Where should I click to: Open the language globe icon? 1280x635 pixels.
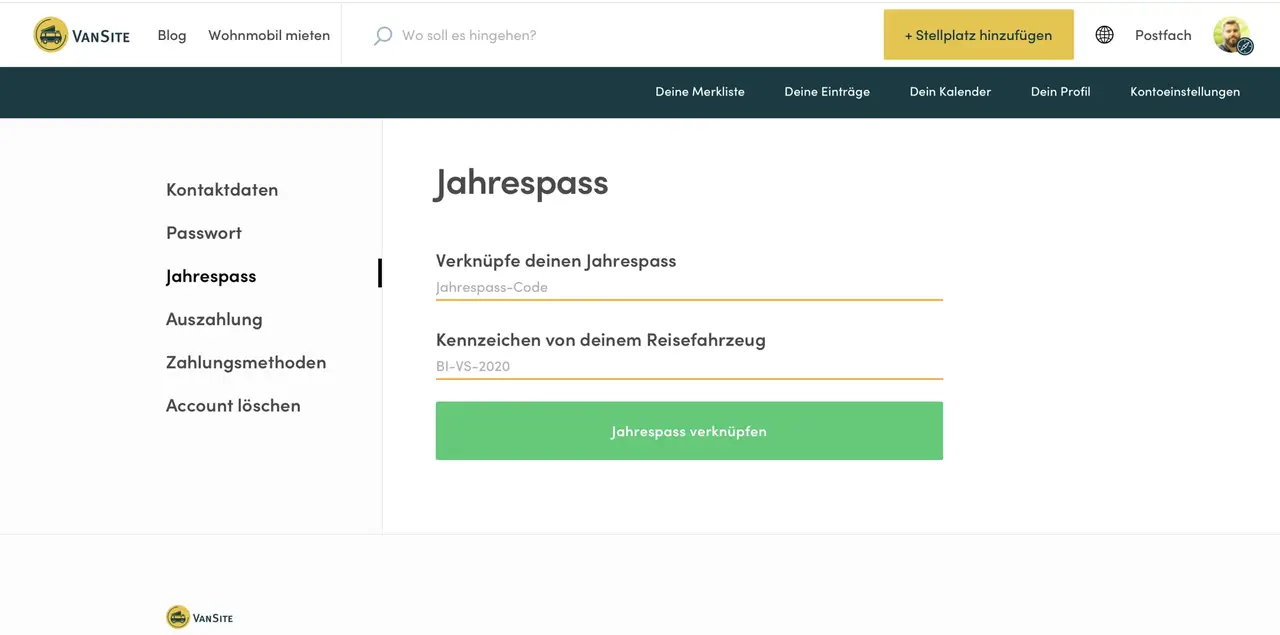pyautogui.click(x=1104, y=35)
